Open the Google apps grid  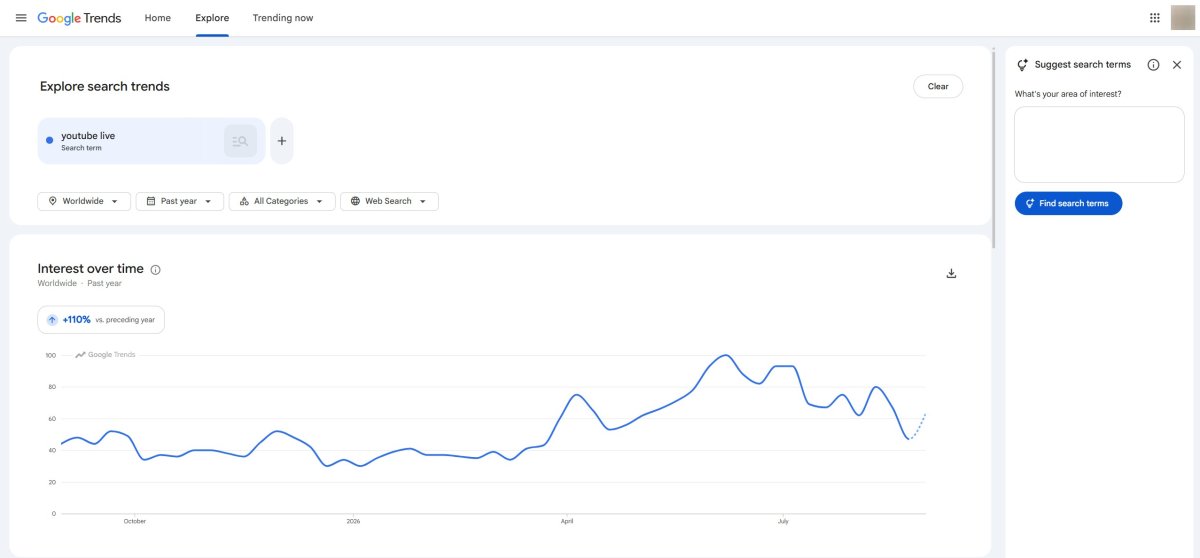tap(1155, 18)
